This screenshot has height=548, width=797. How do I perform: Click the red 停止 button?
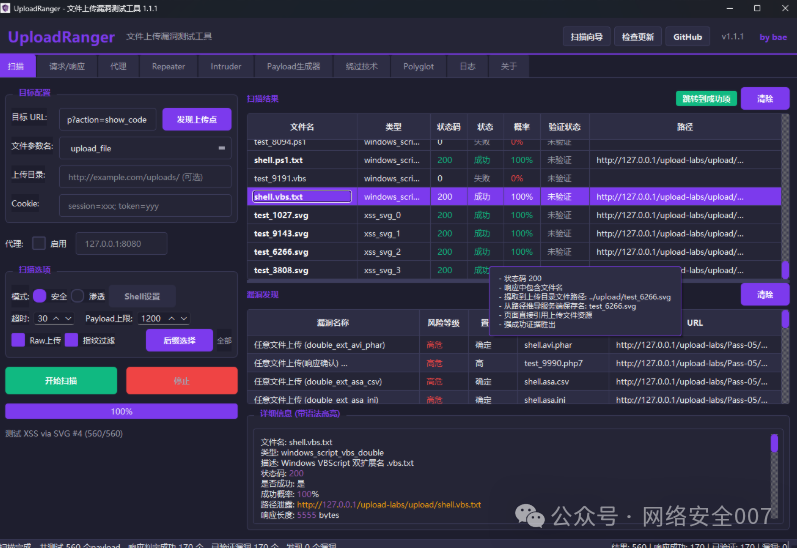pyautogui.click(x=181, y=380)
